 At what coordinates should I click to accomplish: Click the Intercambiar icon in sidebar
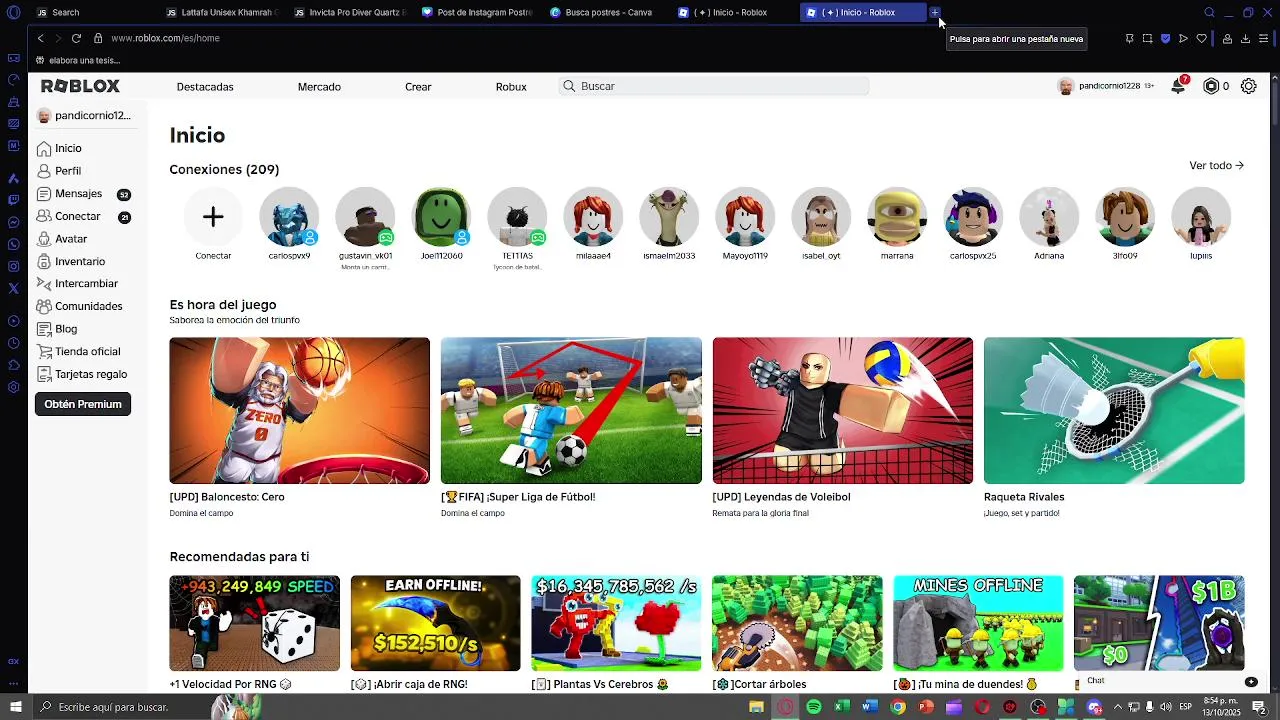44,283
